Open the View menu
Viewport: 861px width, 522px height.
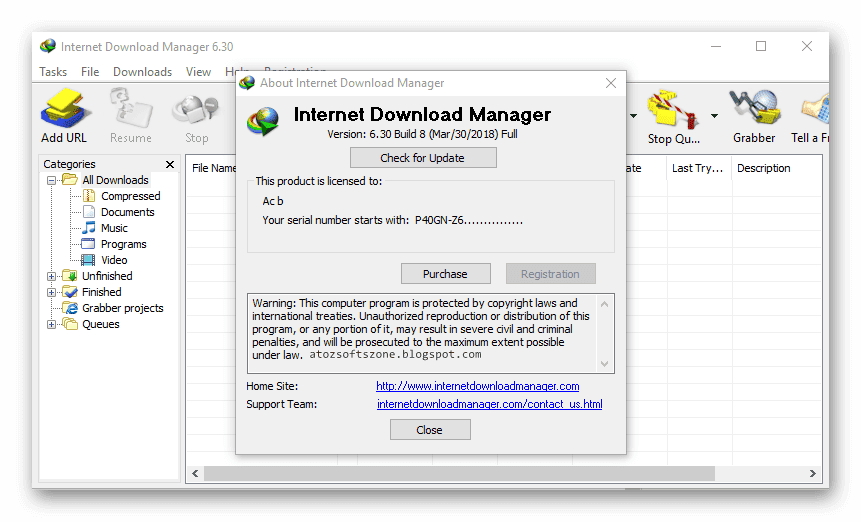click(198, 72)
